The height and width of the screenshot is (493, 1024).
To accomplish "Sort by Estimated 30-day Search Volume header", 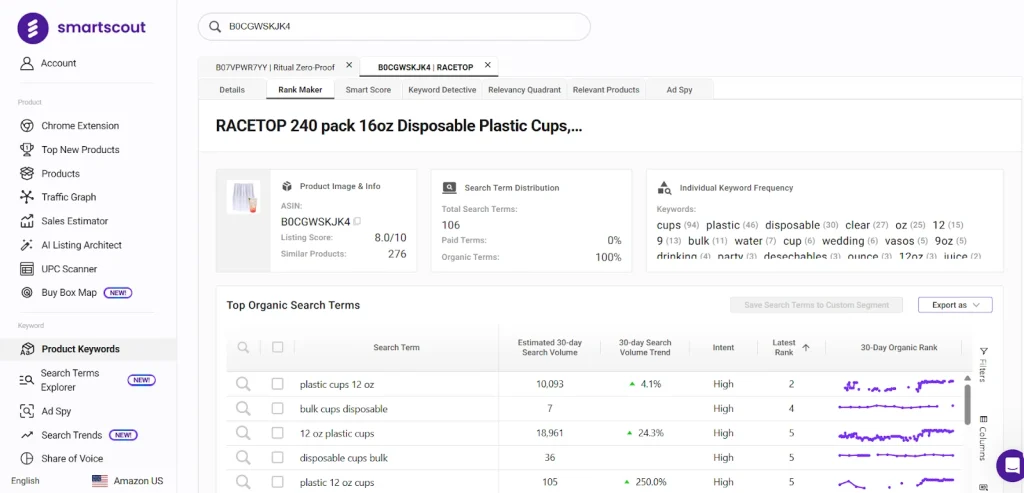I will 549,347.
